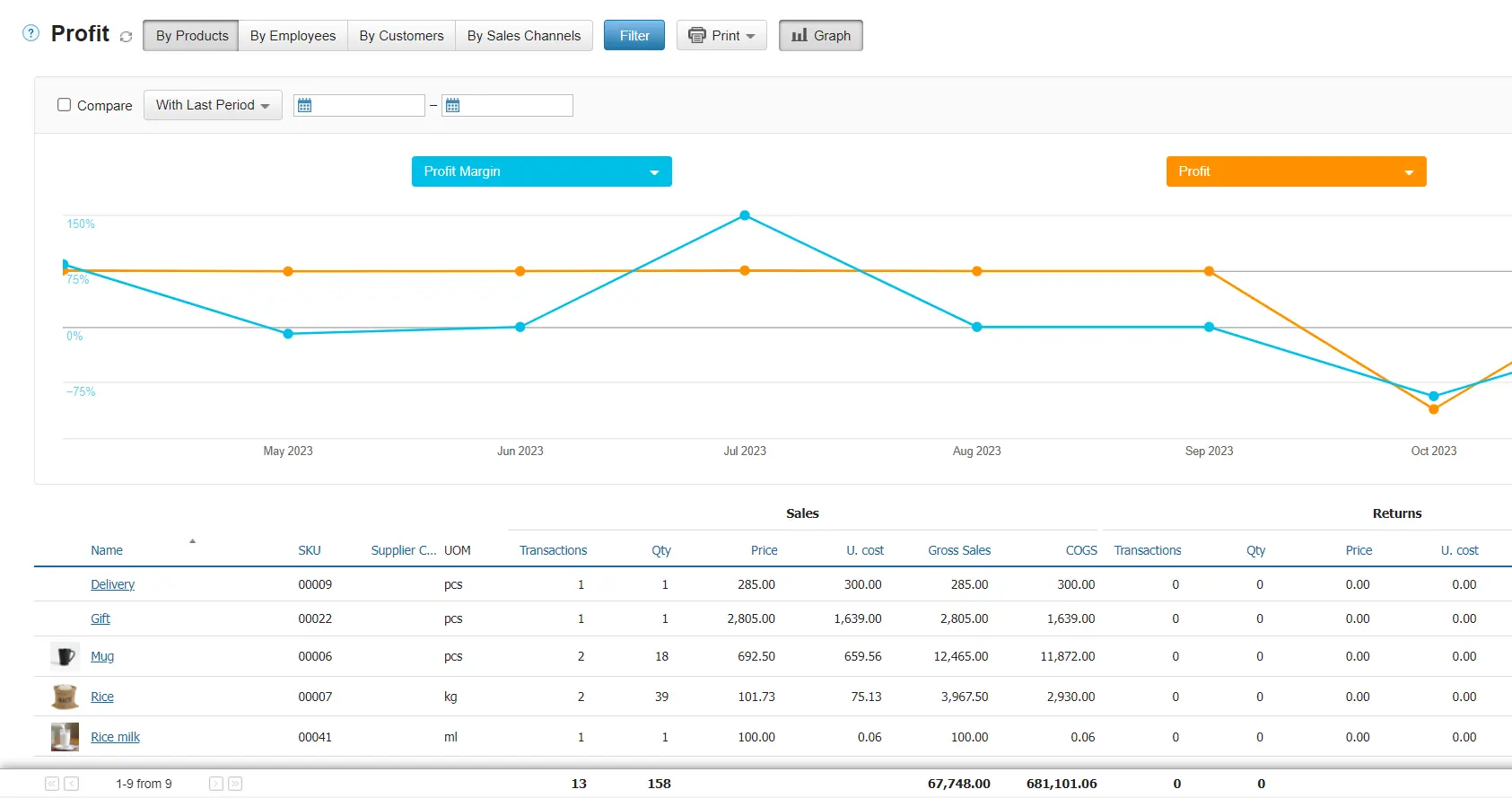Open the end date calendar icon

pyautogui.click(x=453, y=106)
